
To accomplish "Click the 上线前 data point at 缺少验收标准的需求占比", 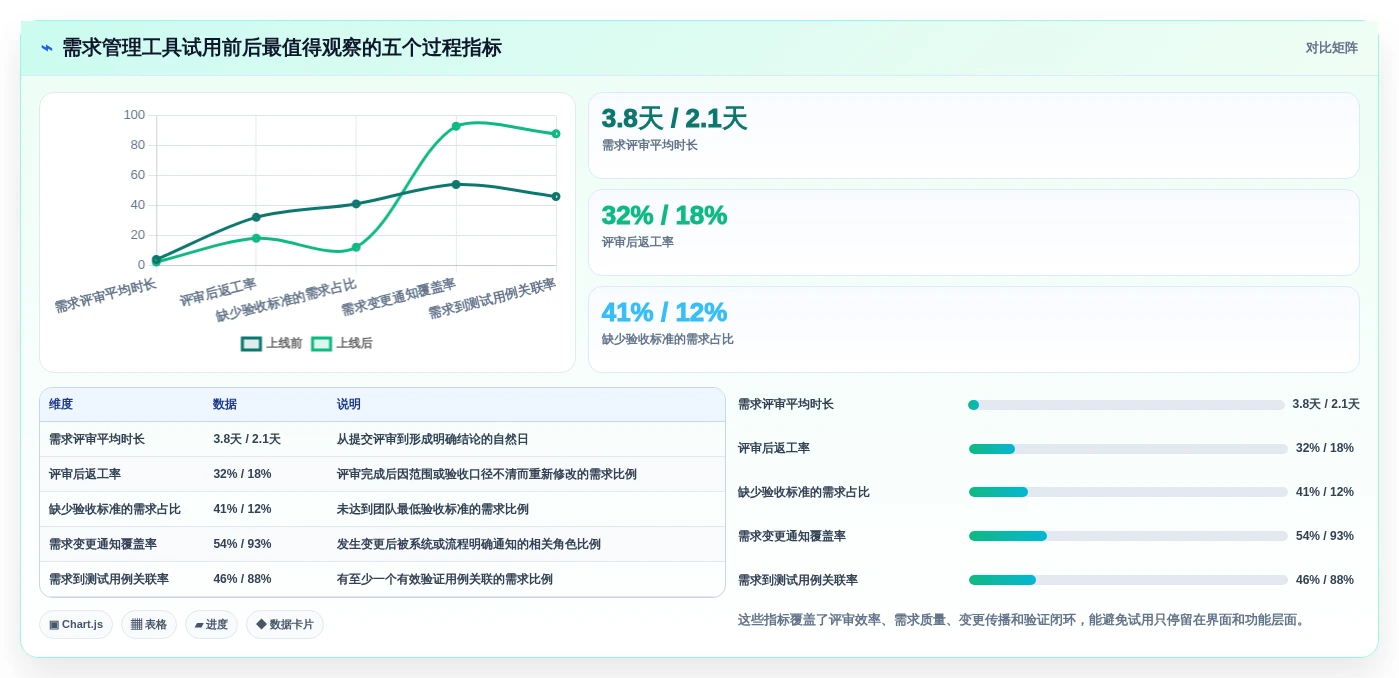I will pyautogui.click(x=356, y=204).
